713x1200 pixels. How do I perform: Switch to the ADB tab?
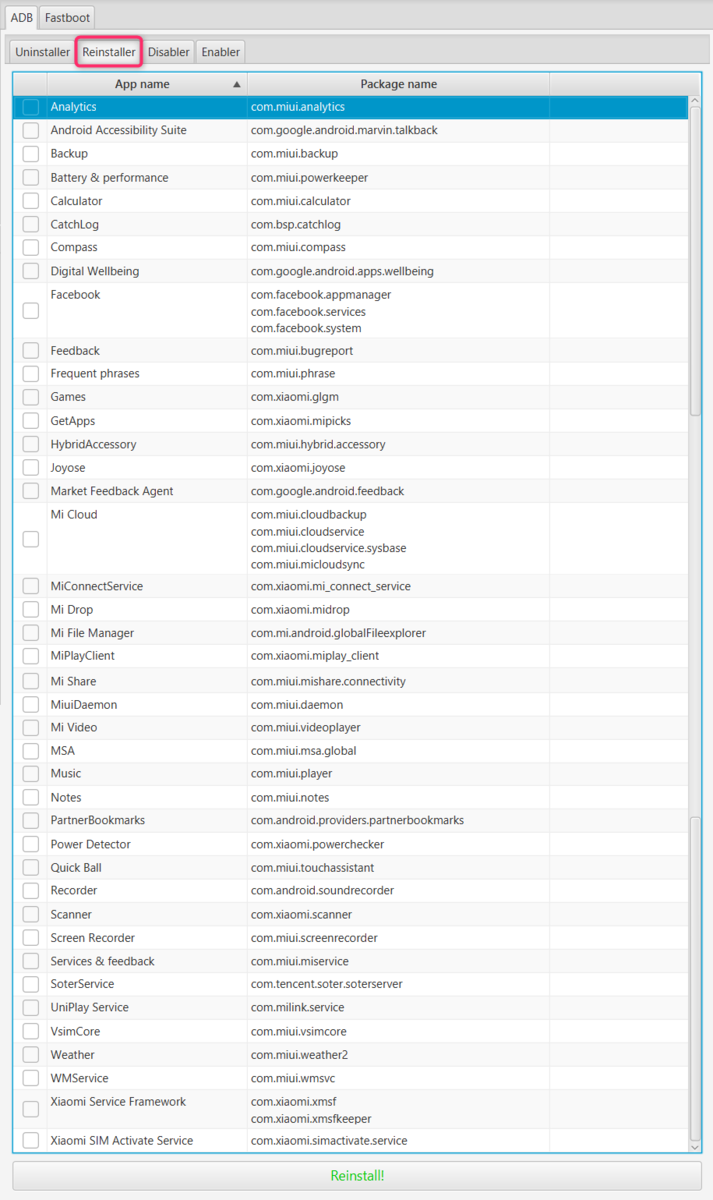[22, 17]
